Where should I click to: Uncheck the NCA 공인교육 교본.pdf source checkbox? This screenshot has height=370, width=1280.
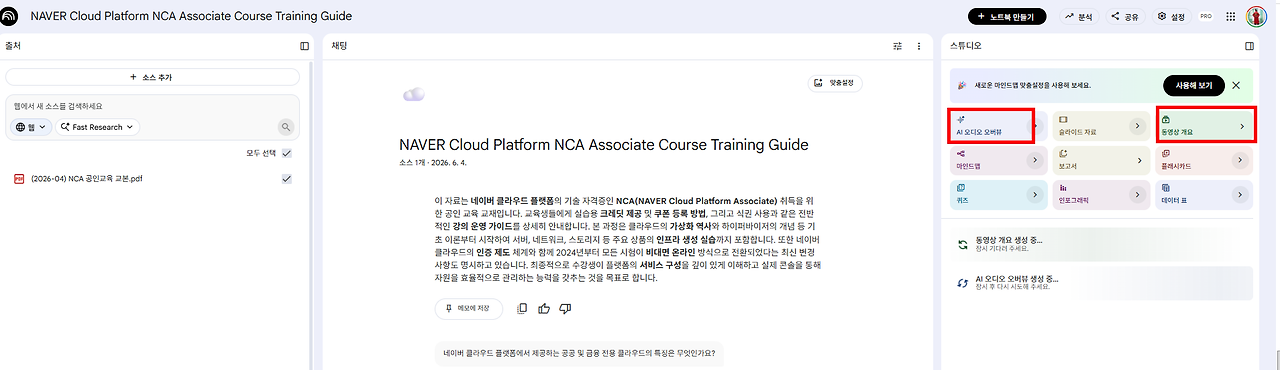pyautogui.click(x=286, y=179)
